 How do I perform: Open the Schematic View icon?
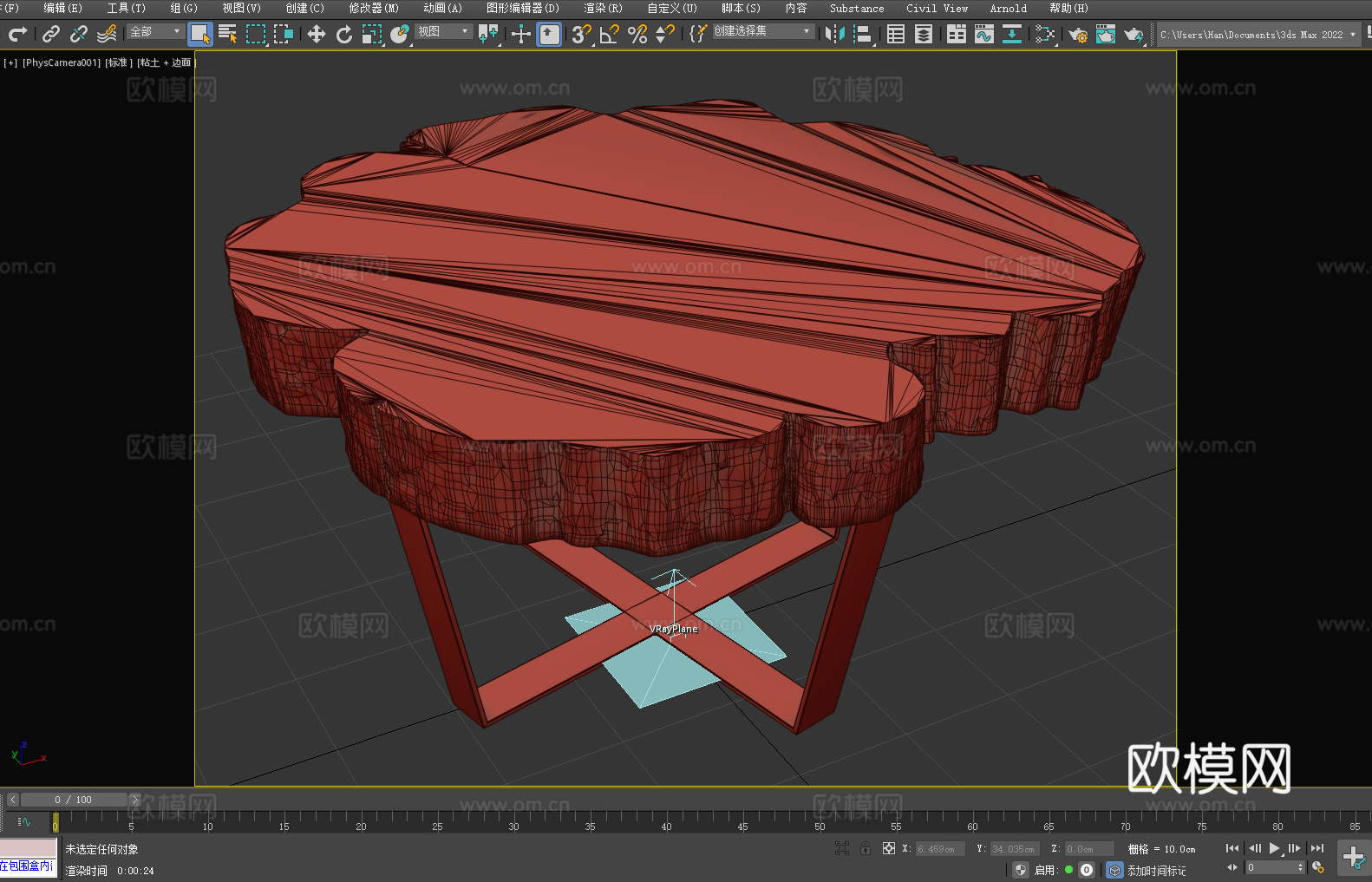tap(1045, 34)
